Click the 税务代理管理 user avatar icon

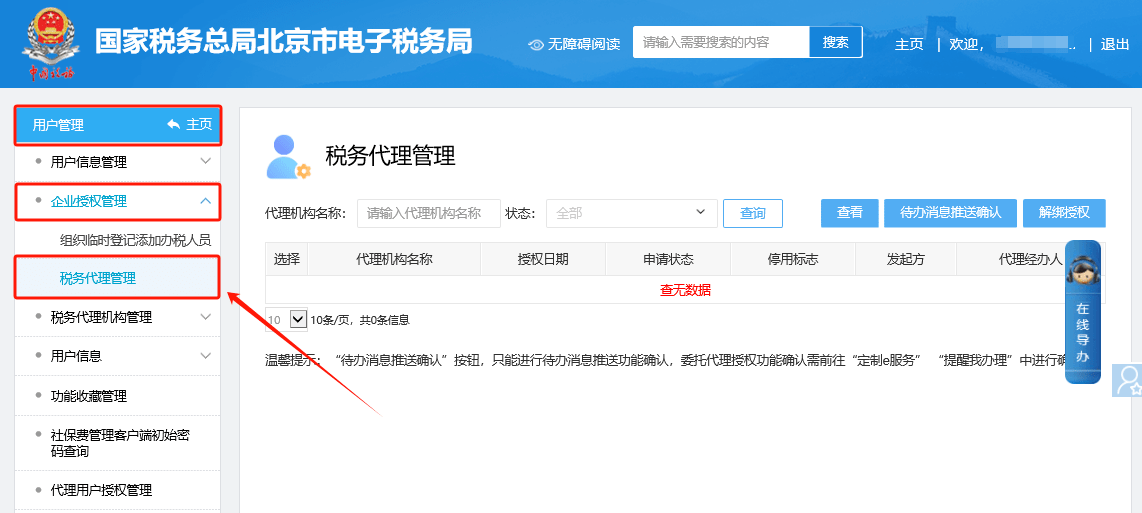288,157
